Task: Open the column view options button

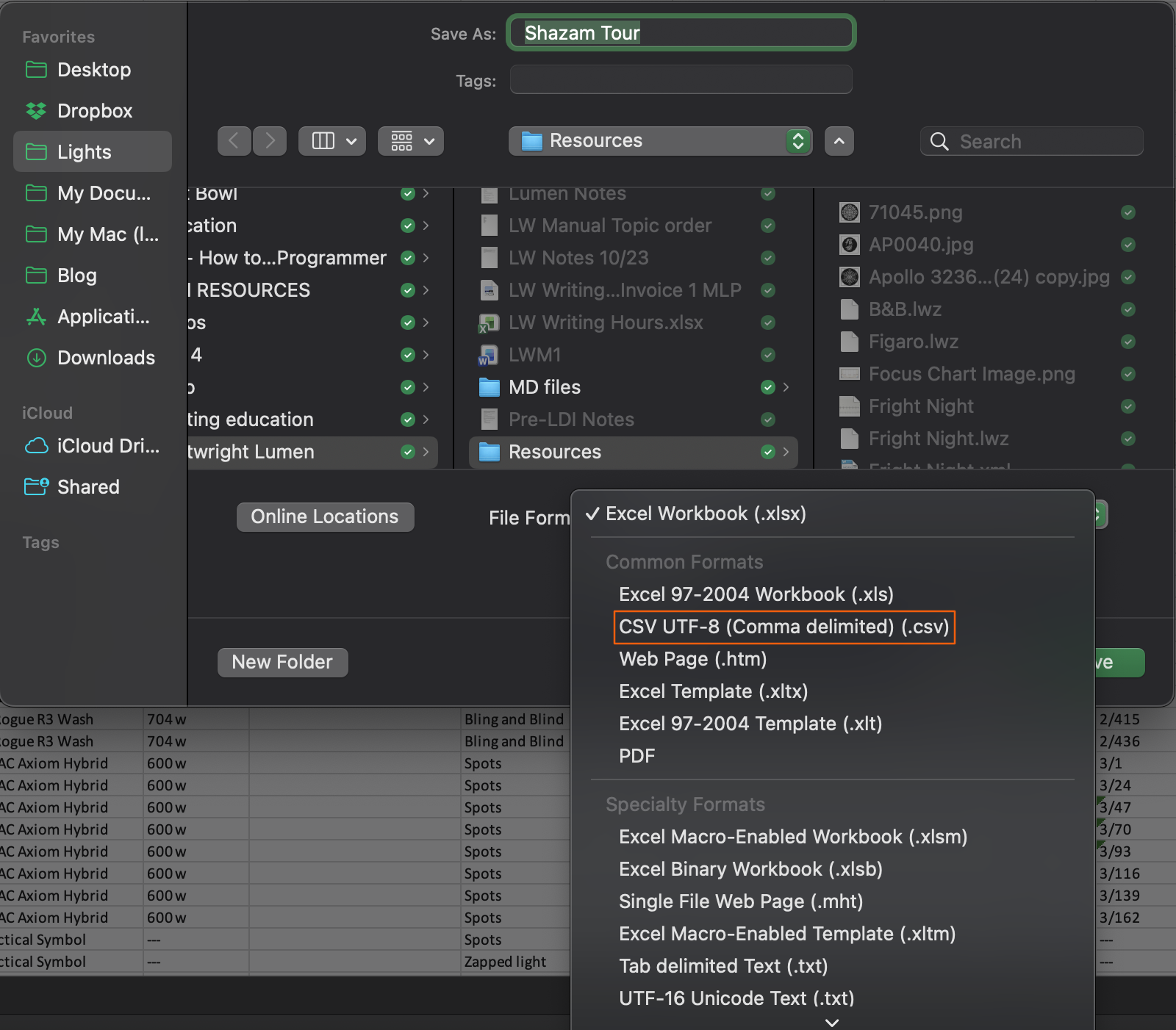Action: [x=332, y=140]
